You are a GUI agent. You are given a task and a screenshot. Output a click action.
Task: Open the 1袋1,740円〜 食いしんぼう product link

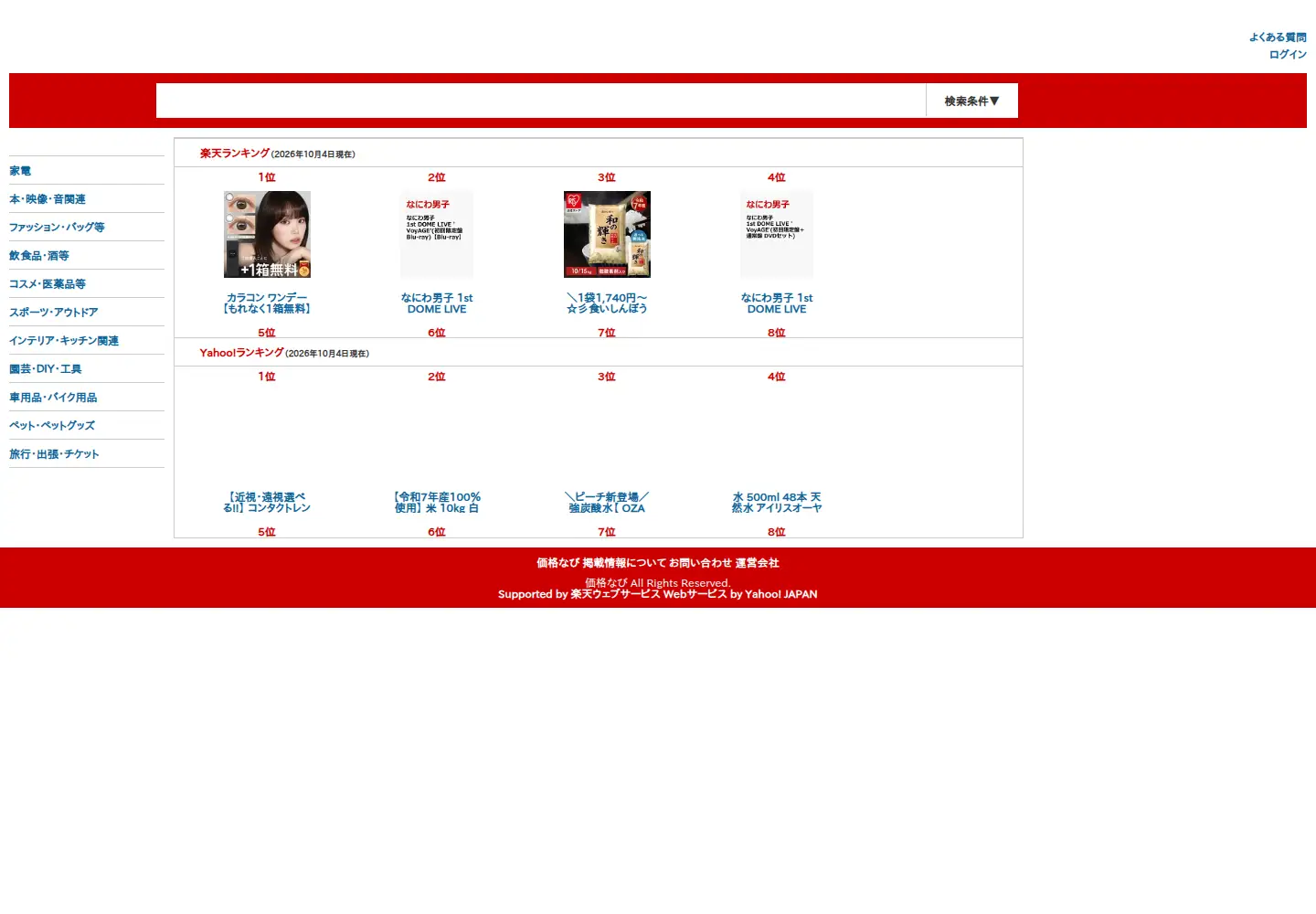click(x=607, y=303)
